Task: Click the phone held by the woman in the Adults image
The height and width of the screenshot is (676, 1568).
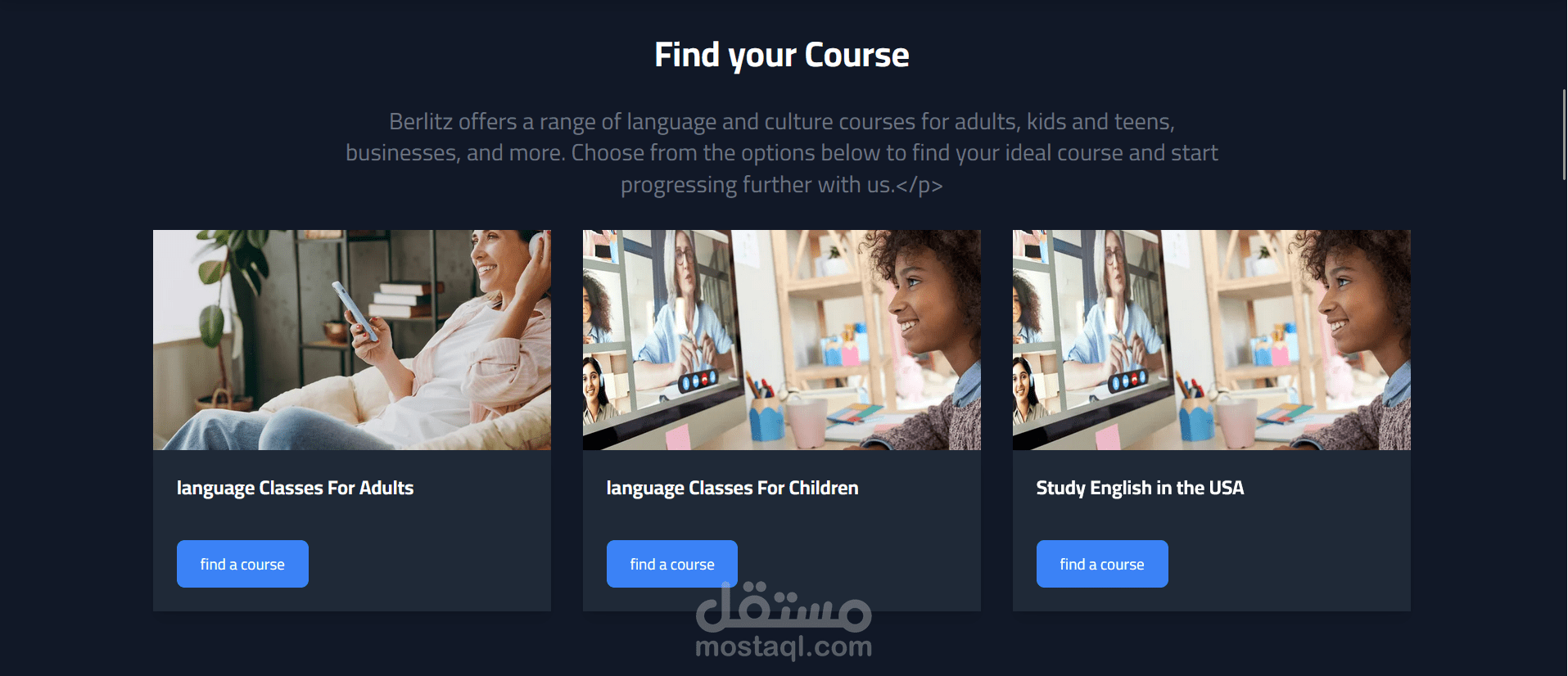Action: [x=354, y=310]
